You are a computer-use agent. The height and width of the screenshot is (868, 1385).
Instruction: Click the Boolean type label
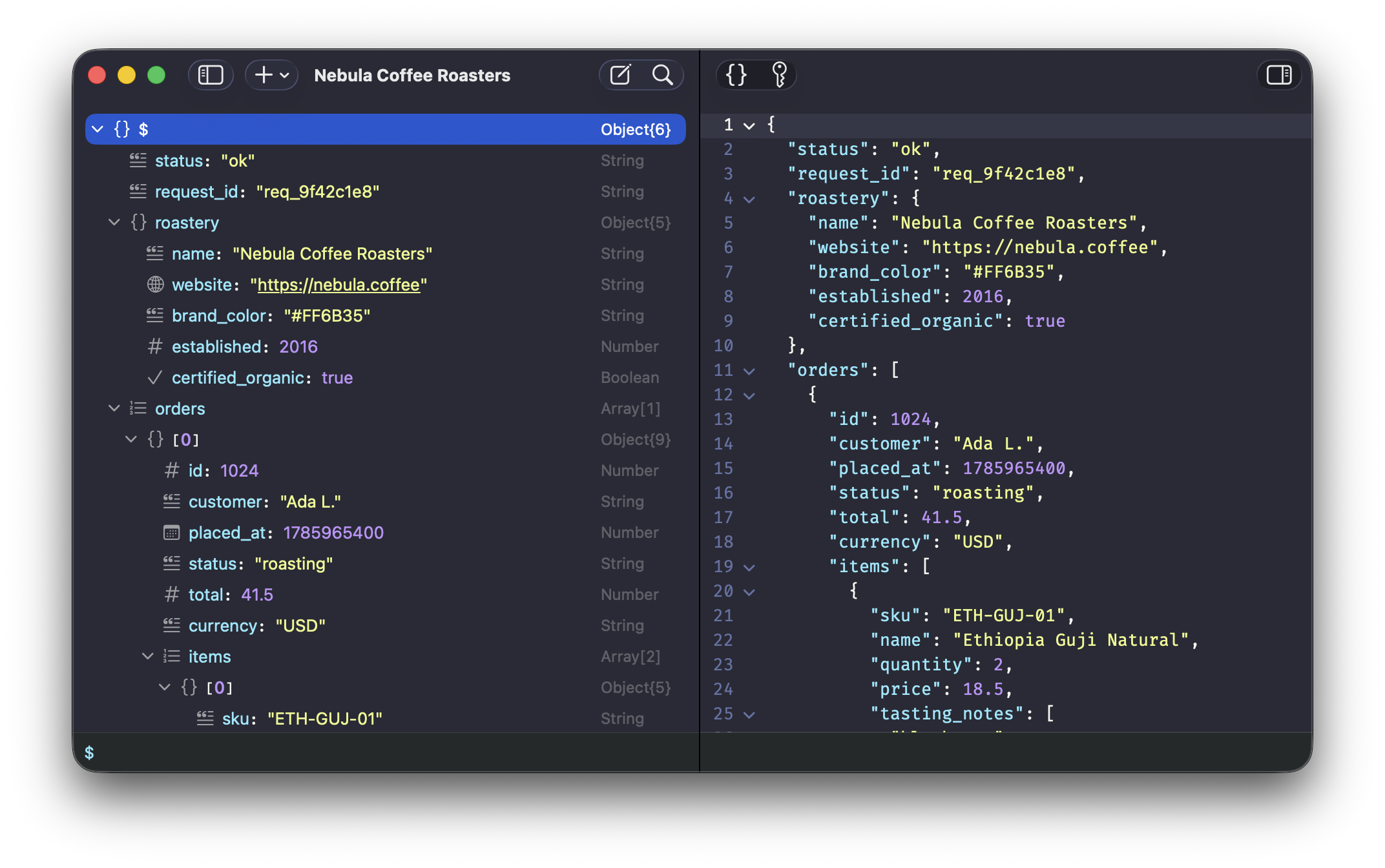630,378
